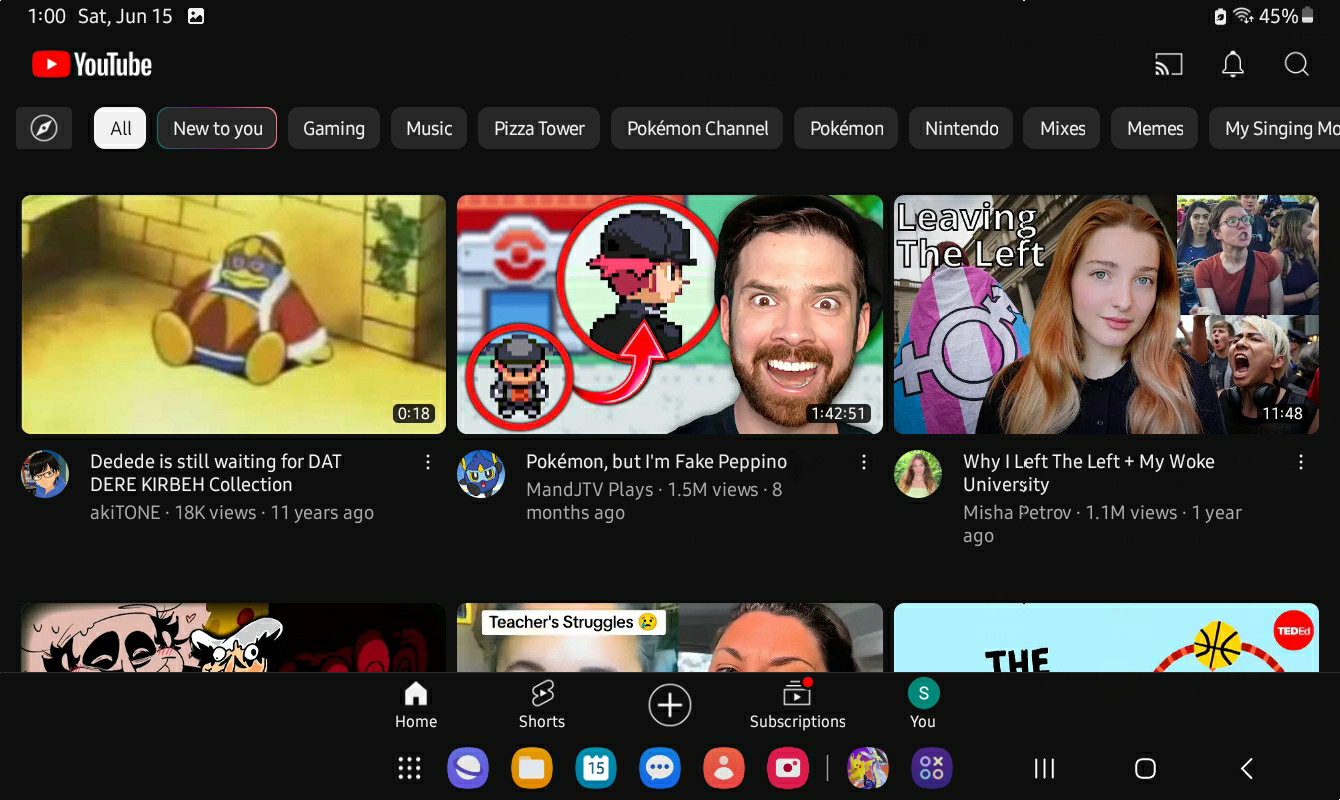Open options for the Dedede video

[428, 462]
